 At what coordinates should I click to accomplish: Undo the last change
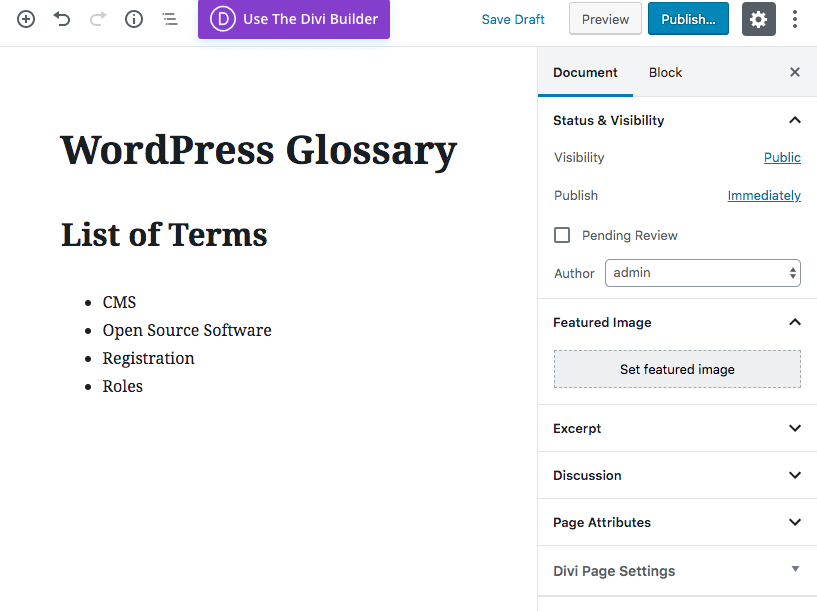coord(62,19)
